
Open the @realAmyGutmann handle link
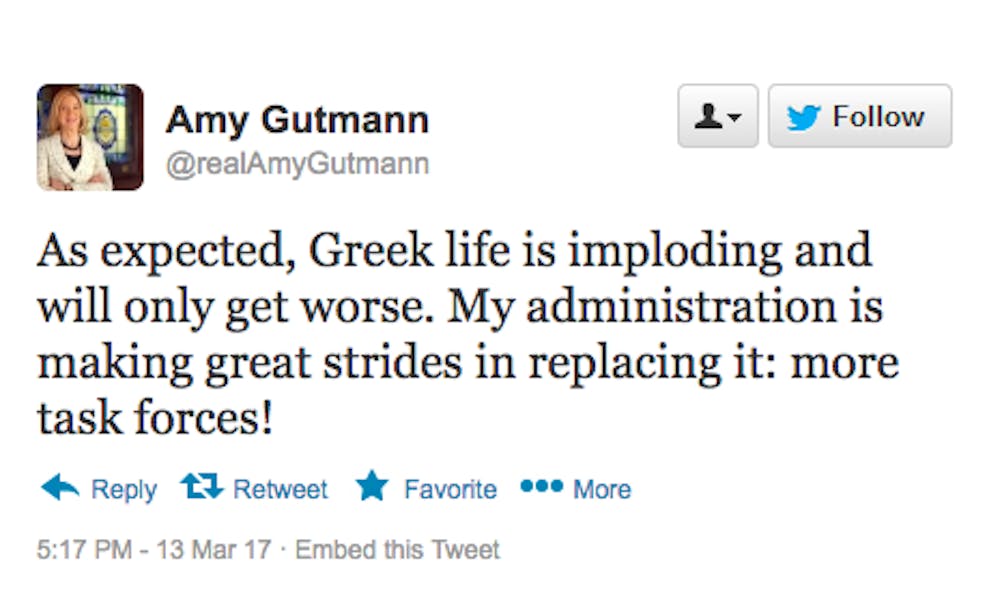297,163
